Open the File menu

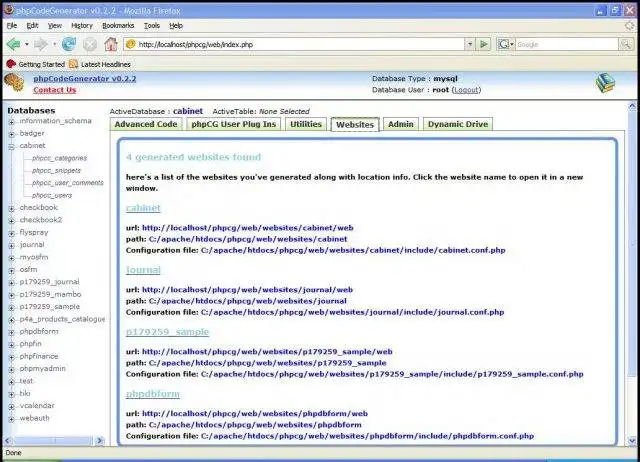pos(12,25)
